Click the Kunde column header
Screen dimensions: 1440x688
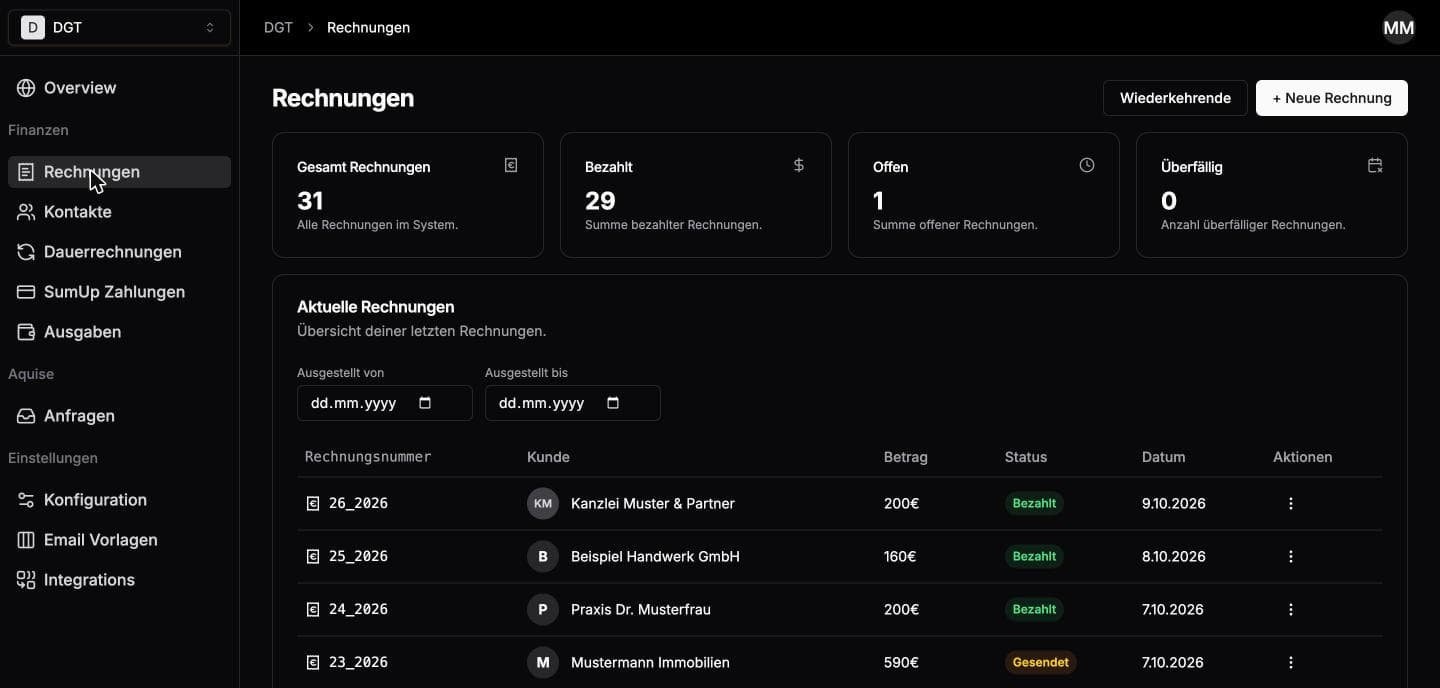[x=548, y=457]
